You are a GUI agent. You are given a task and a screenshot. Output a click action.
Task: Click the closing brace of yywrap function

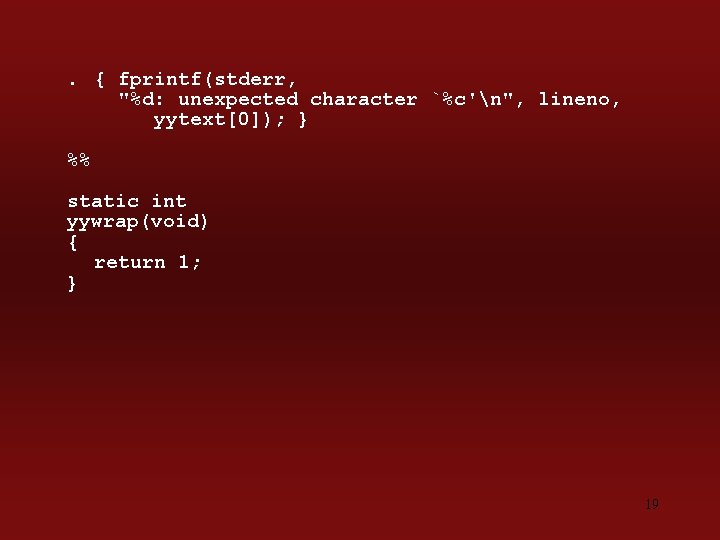click(72, 283)
